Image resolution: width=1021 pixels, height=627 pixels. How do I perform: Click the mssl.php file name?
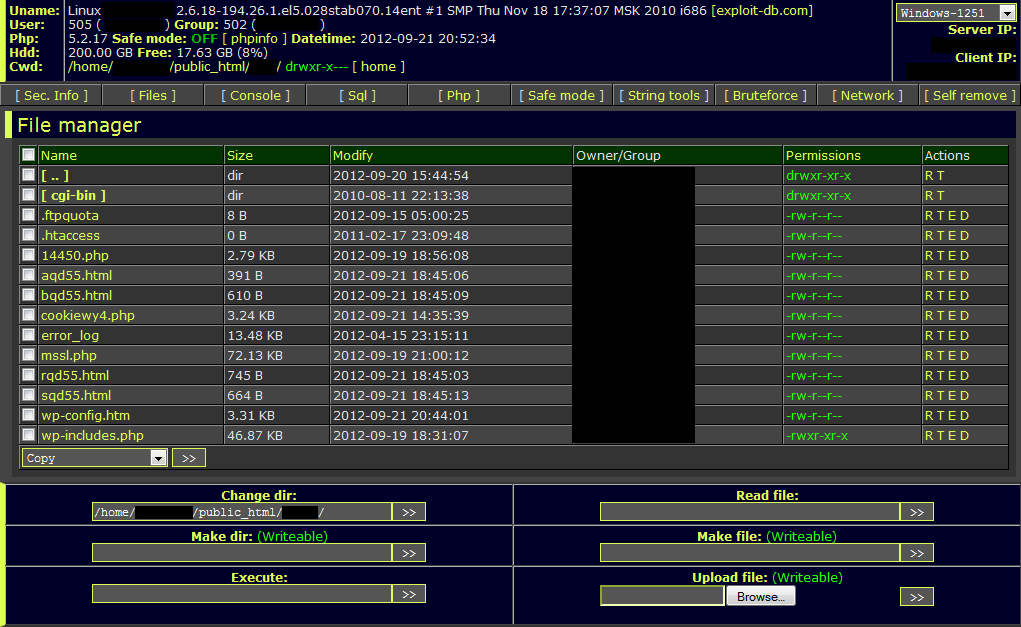[x=69, y=355]
